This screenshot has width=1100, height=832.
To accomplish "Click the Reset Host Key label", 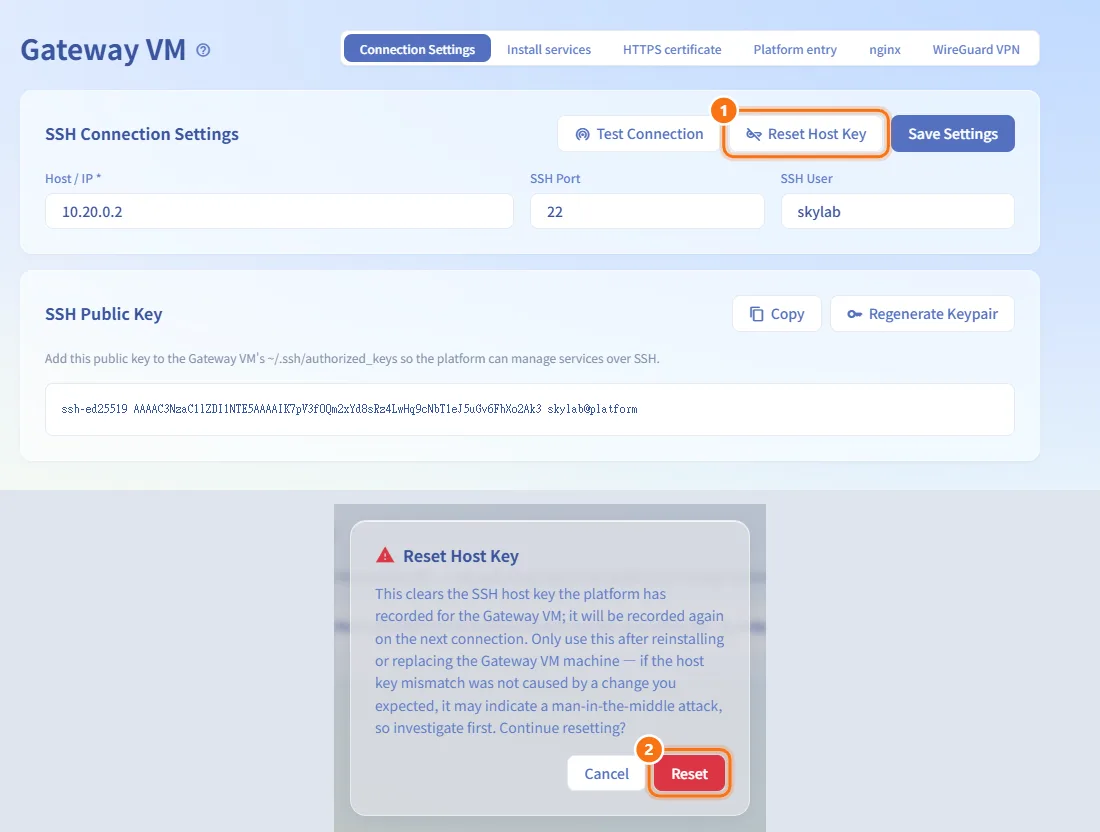I will point(817,134).
